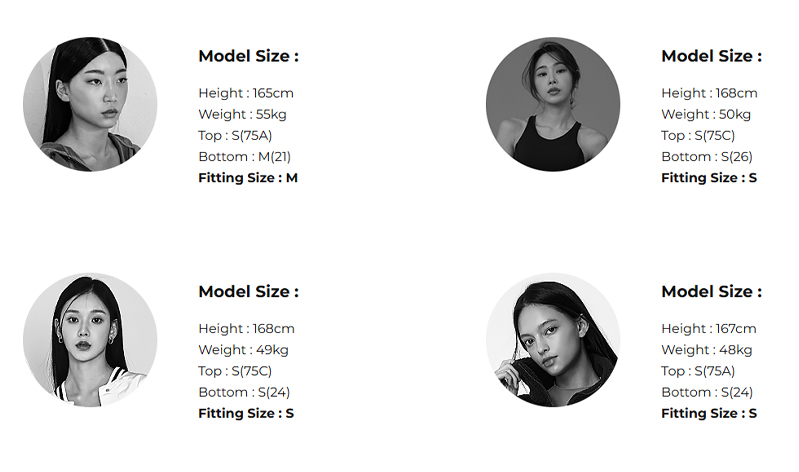
Task: Select the 'Bottom : M(21)' text
Action: click(x=244, y=156)
